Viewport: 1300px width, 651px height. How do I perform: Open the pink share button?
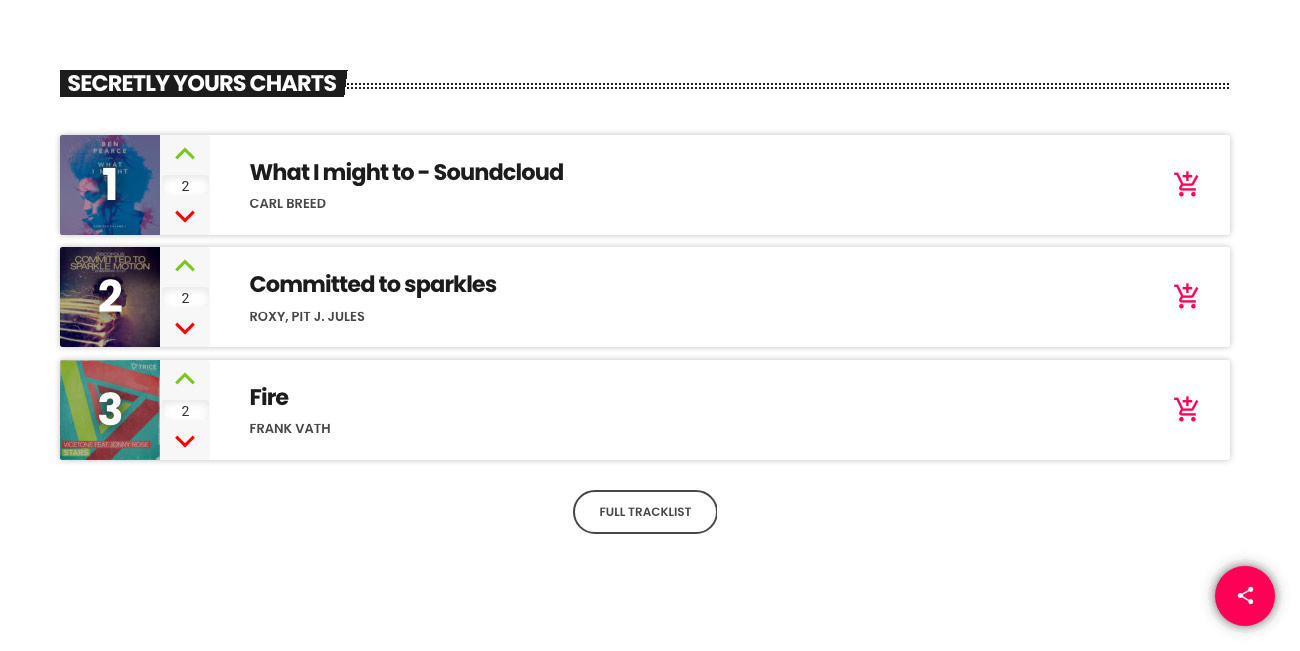[x=1245, y=596]
